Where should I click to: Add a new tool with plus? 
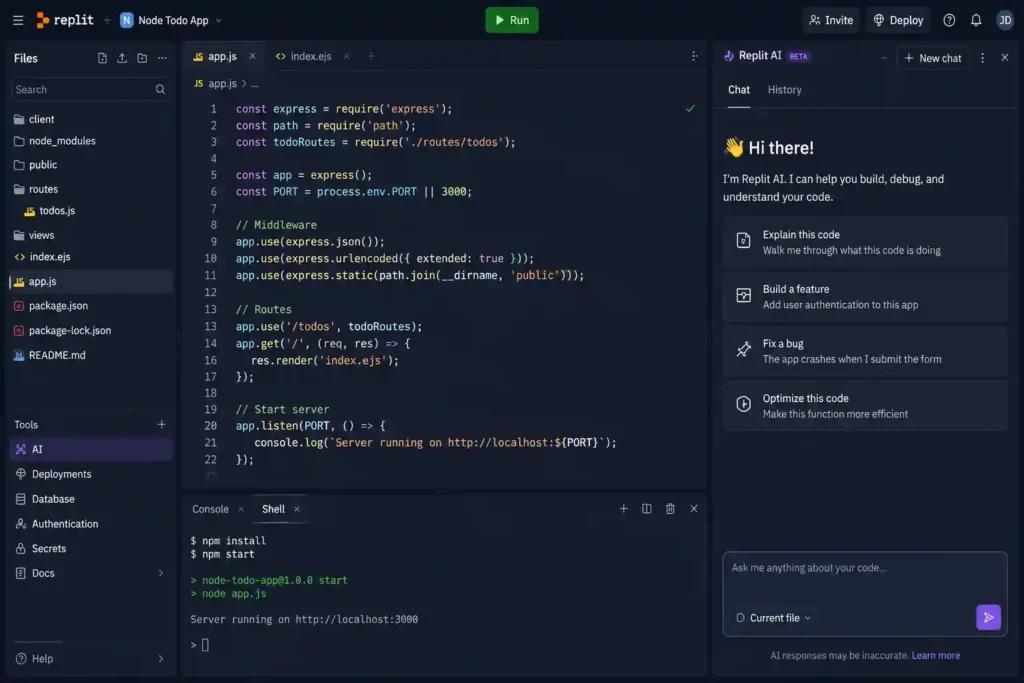point(161,424)
